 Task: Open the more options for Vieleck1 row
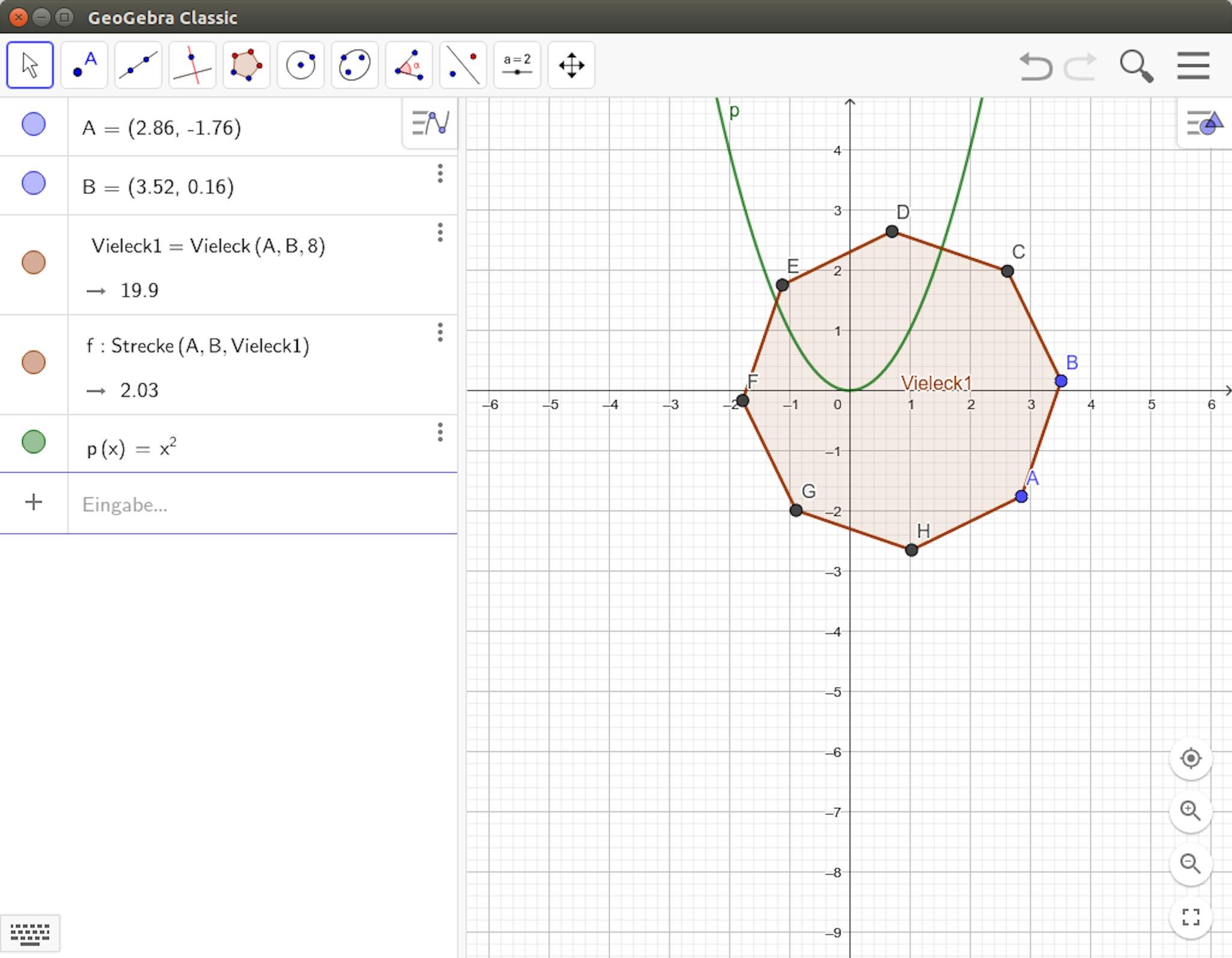pyautogui.click(x=440, y=232)
